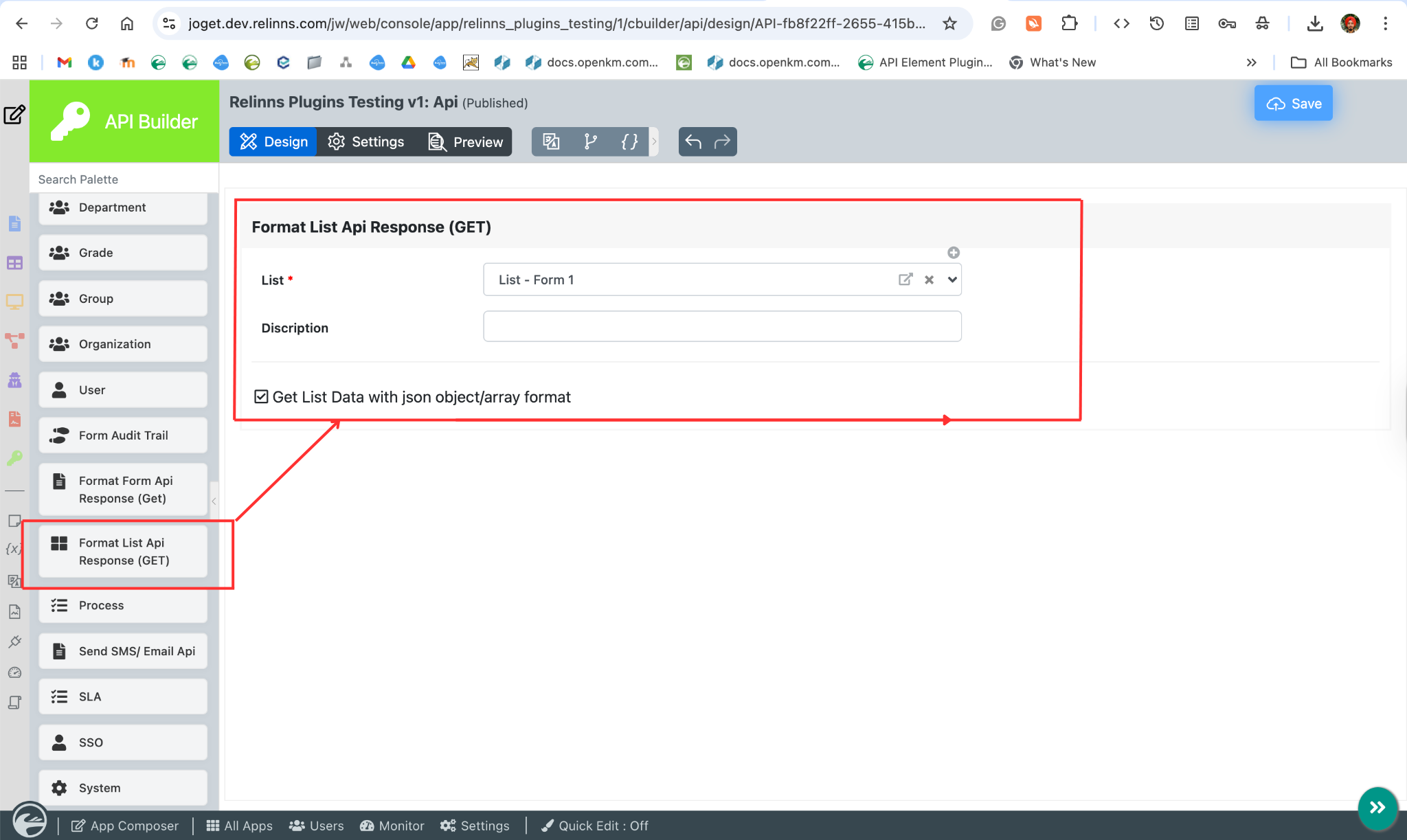Click the green double-arrow floating button

(x=1377, y=808)
